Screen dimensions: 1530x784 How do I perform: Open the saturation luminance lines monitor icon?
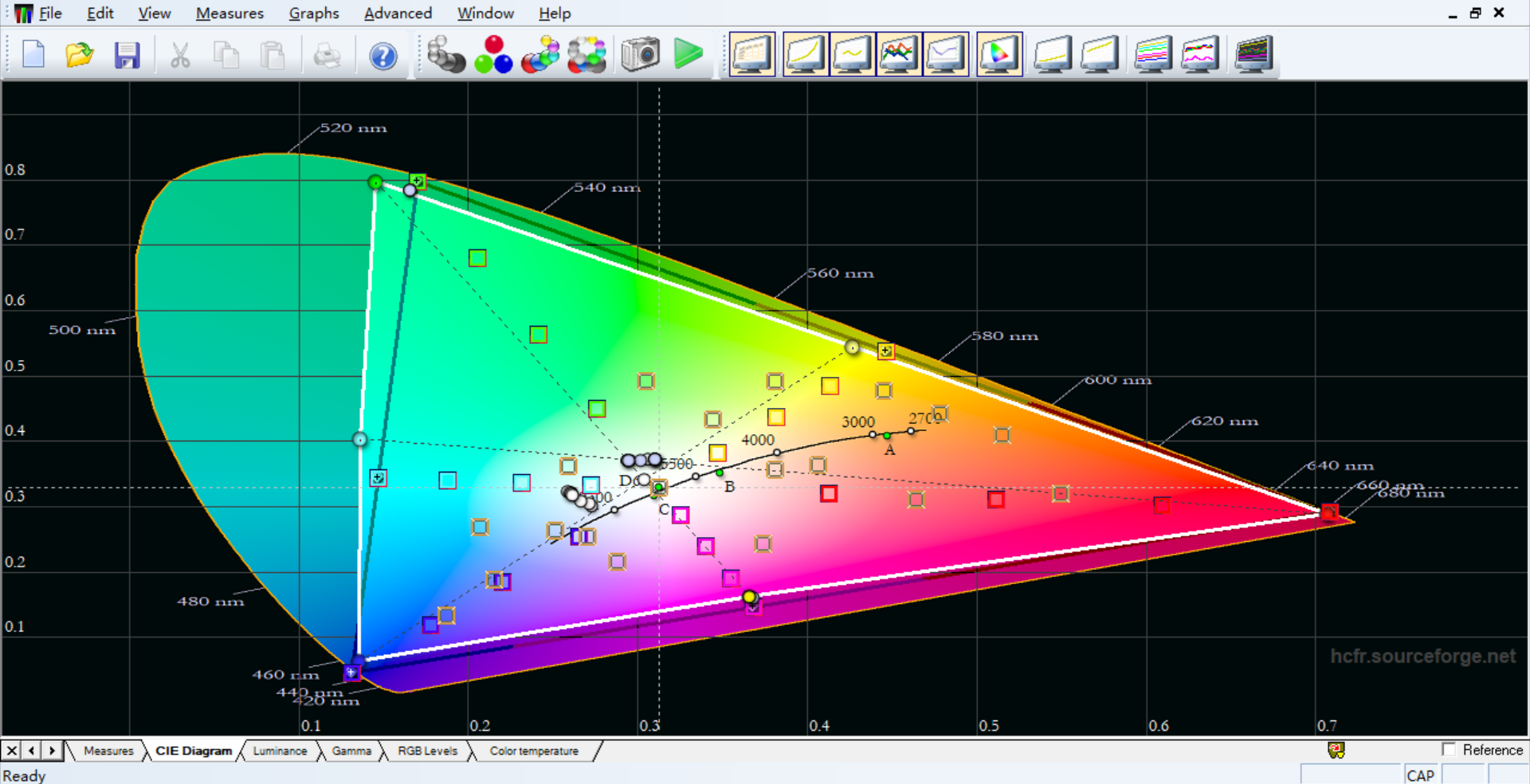pos(1153,55)
